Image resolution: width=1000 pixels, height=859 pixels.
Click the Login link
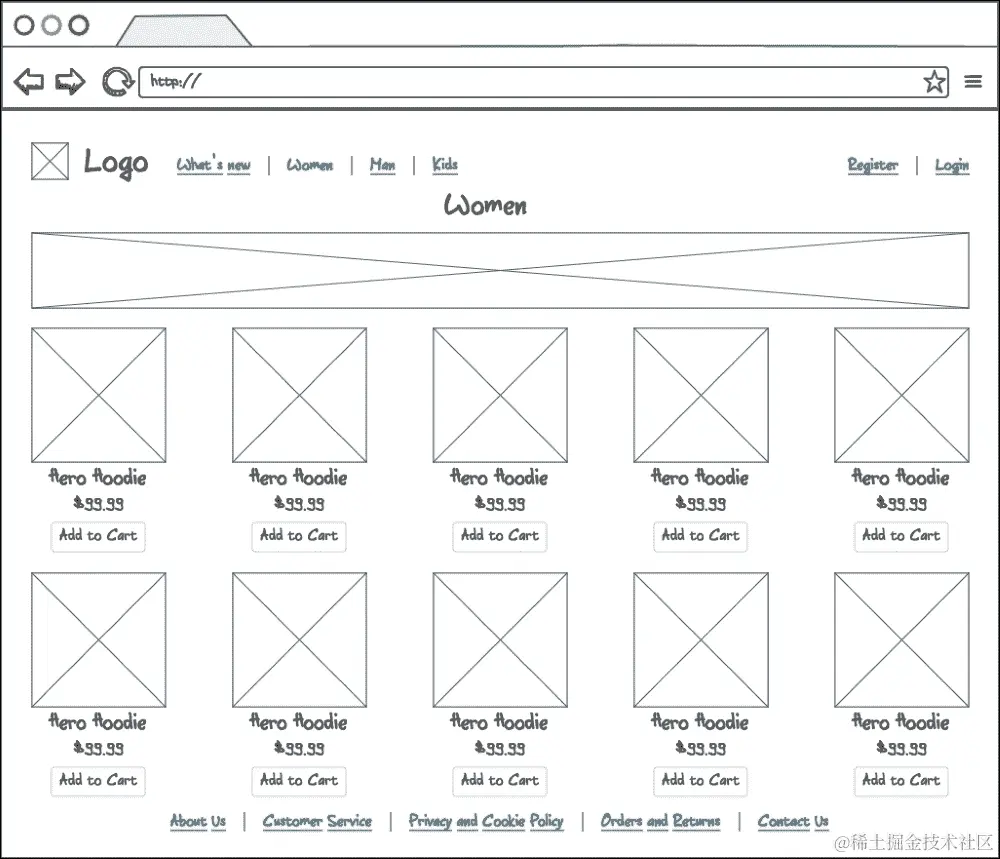click(952, 165)
